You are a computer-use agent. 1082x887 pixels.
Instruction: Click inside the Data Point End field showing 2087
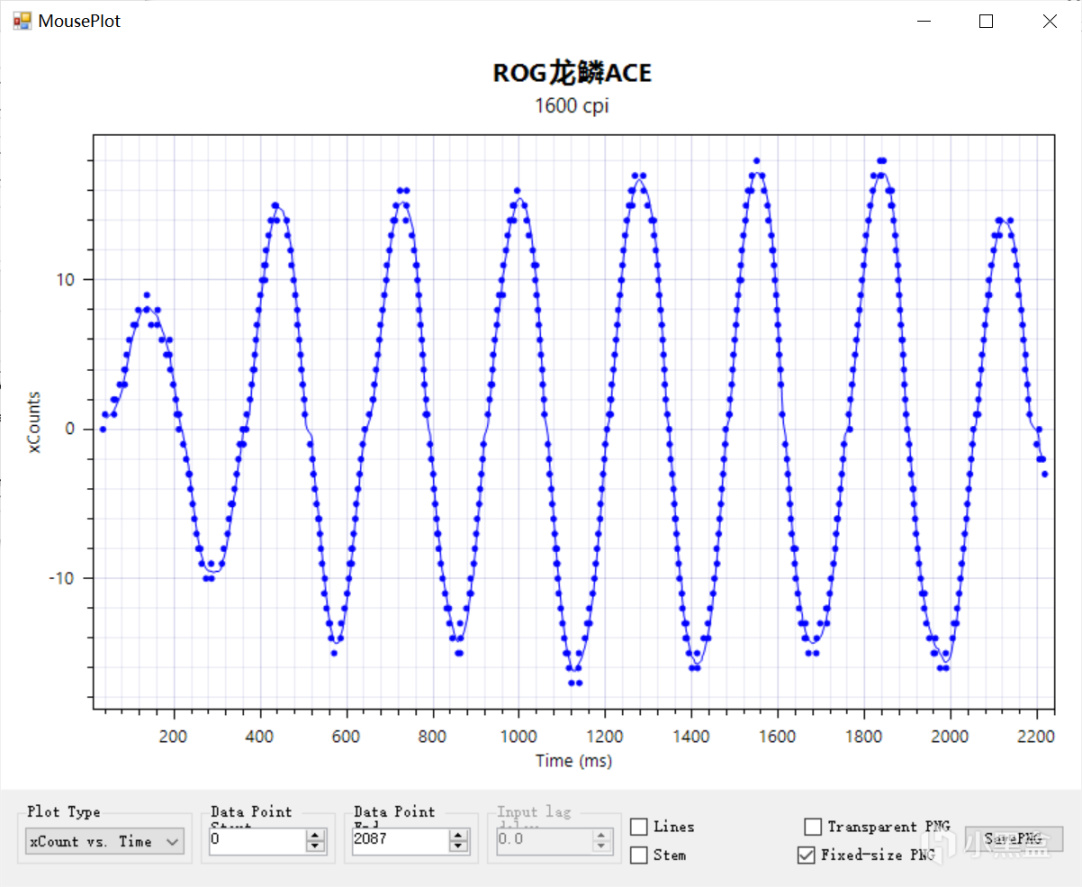(x=400, y=840)
